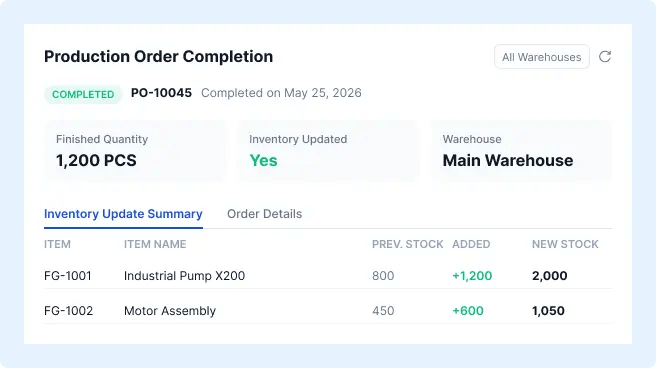This screenshot has height=368, width=656.
Task: Click order number PO-10045
Action: pyautogui.click(x=161, y=93)
